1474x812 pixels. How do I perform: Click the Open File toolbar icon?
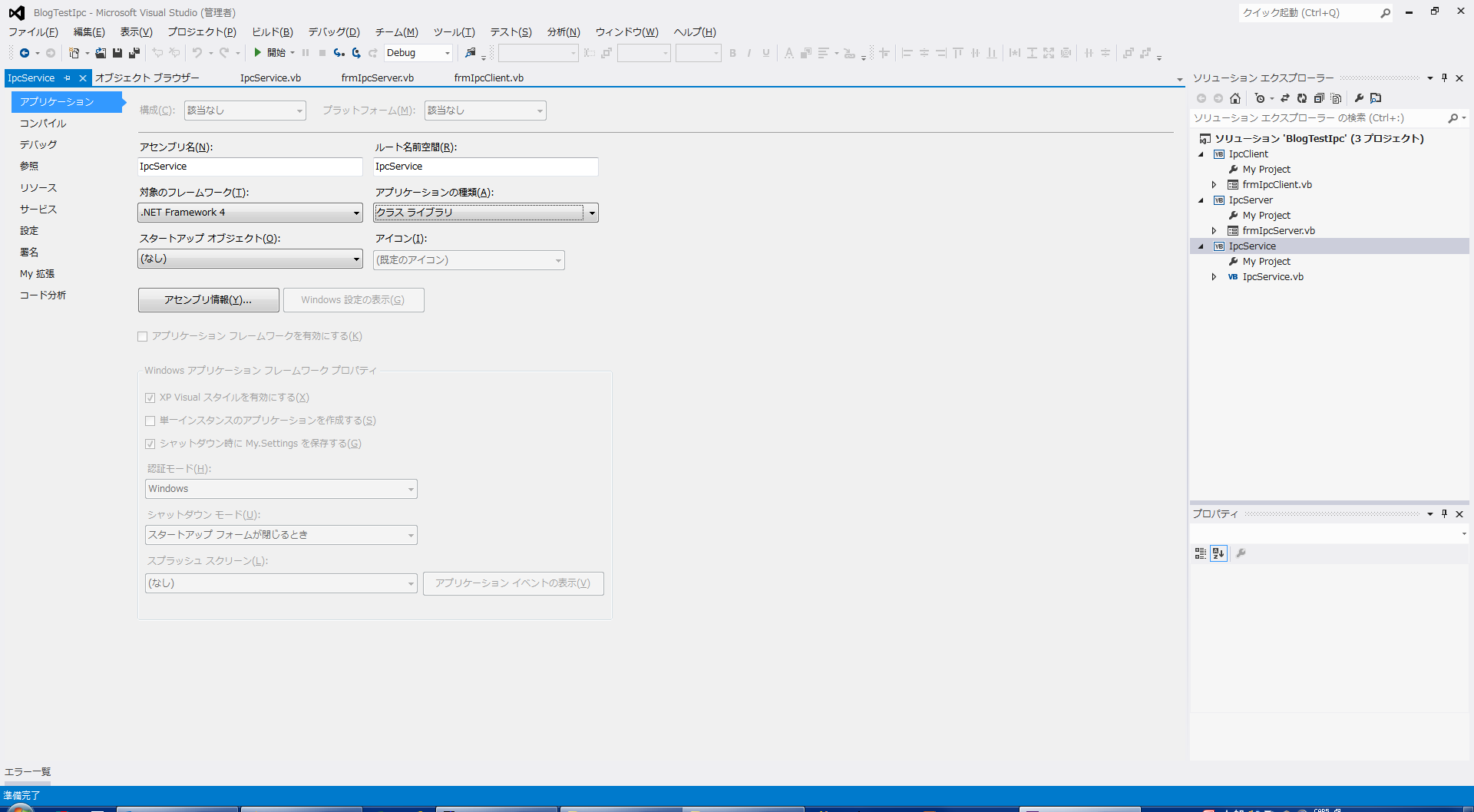coord(101,53)
